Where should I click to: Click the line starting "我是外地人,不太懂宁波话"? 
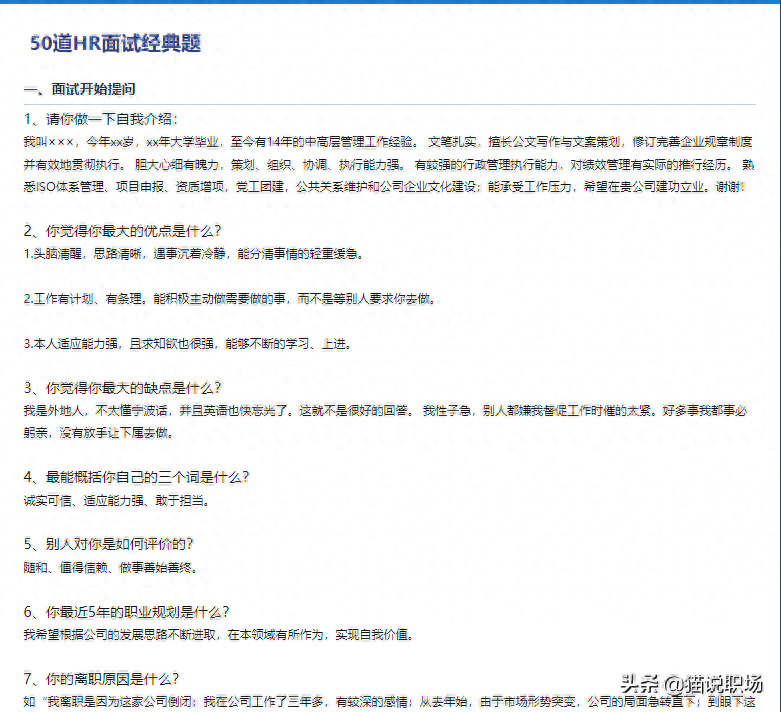point(385,411)
